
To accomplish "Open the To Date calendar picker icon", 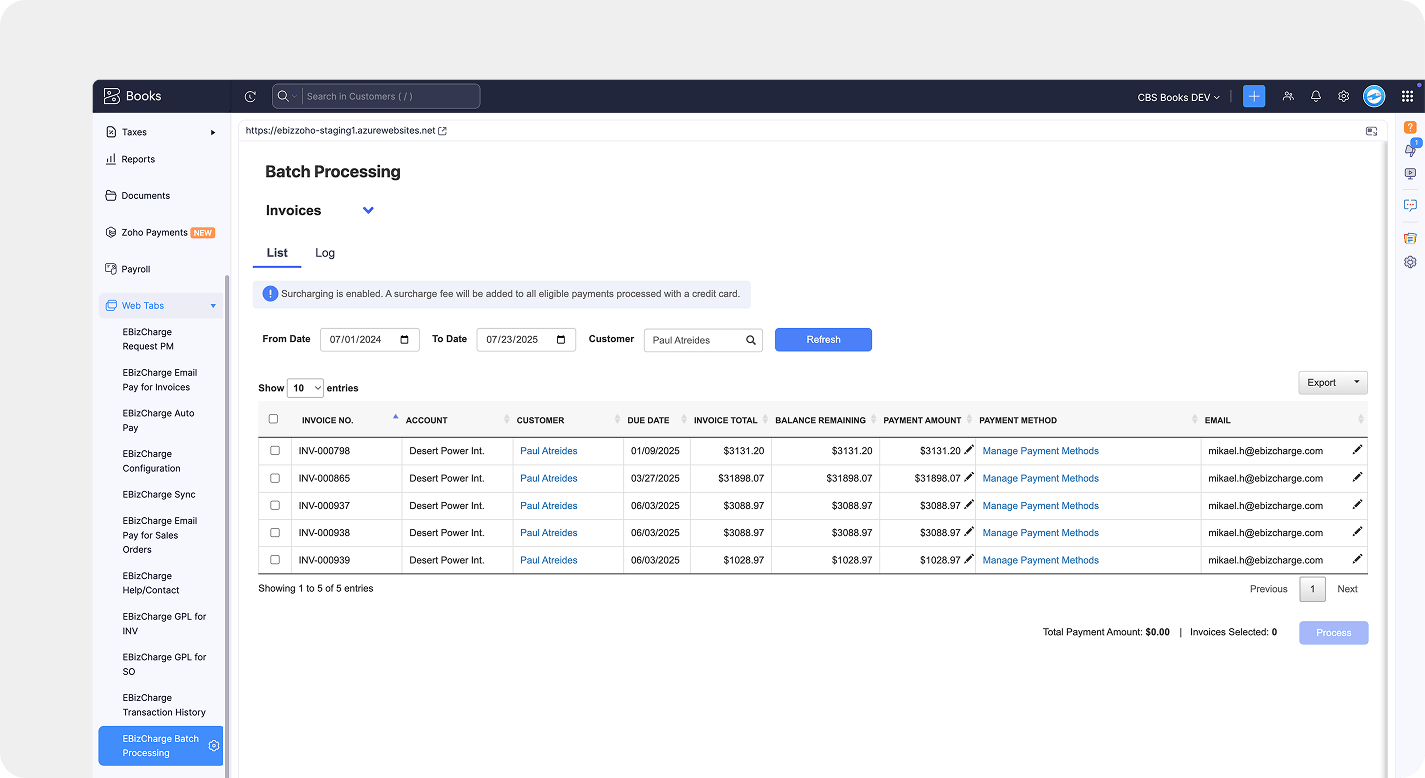I will pos(560,340).
